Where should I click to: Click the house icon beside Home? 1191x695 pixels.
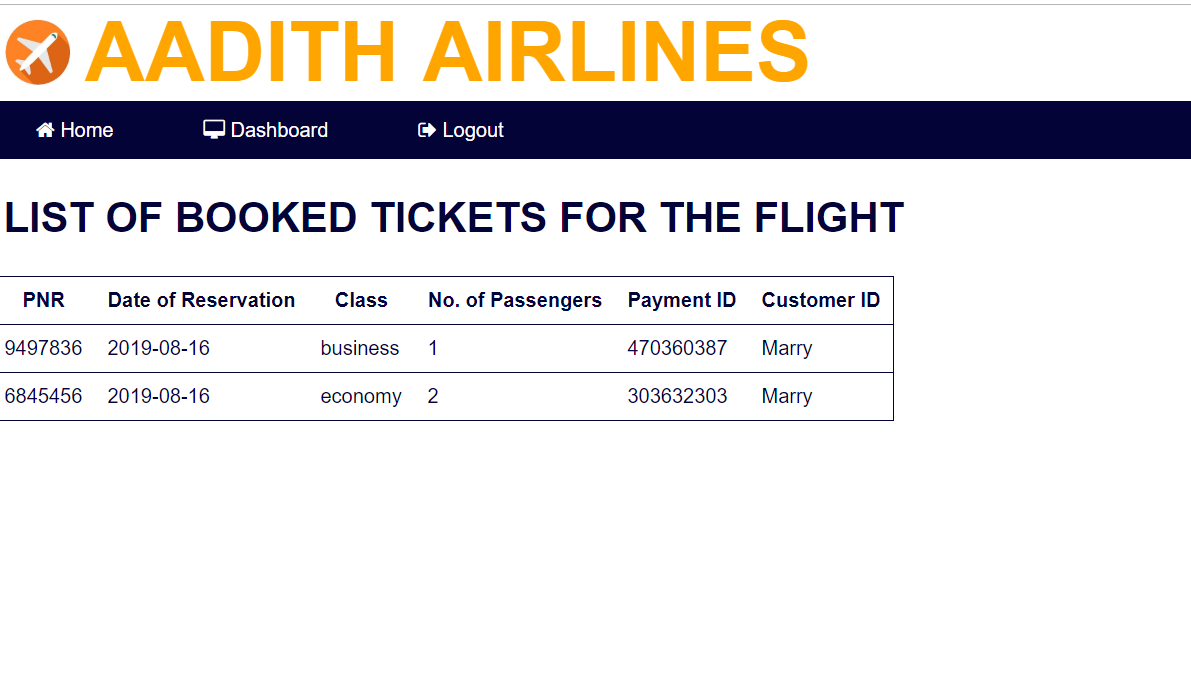click(x=46, y=130)
